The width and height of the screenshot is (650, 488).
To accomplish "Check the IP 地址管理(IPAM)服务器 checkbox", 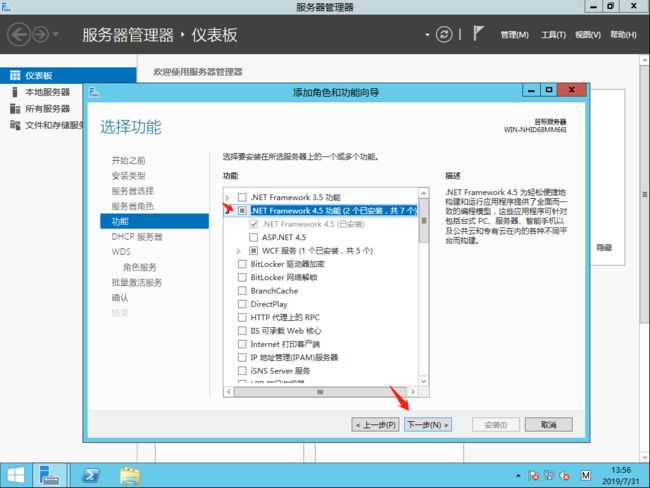I will pos(242,357).
